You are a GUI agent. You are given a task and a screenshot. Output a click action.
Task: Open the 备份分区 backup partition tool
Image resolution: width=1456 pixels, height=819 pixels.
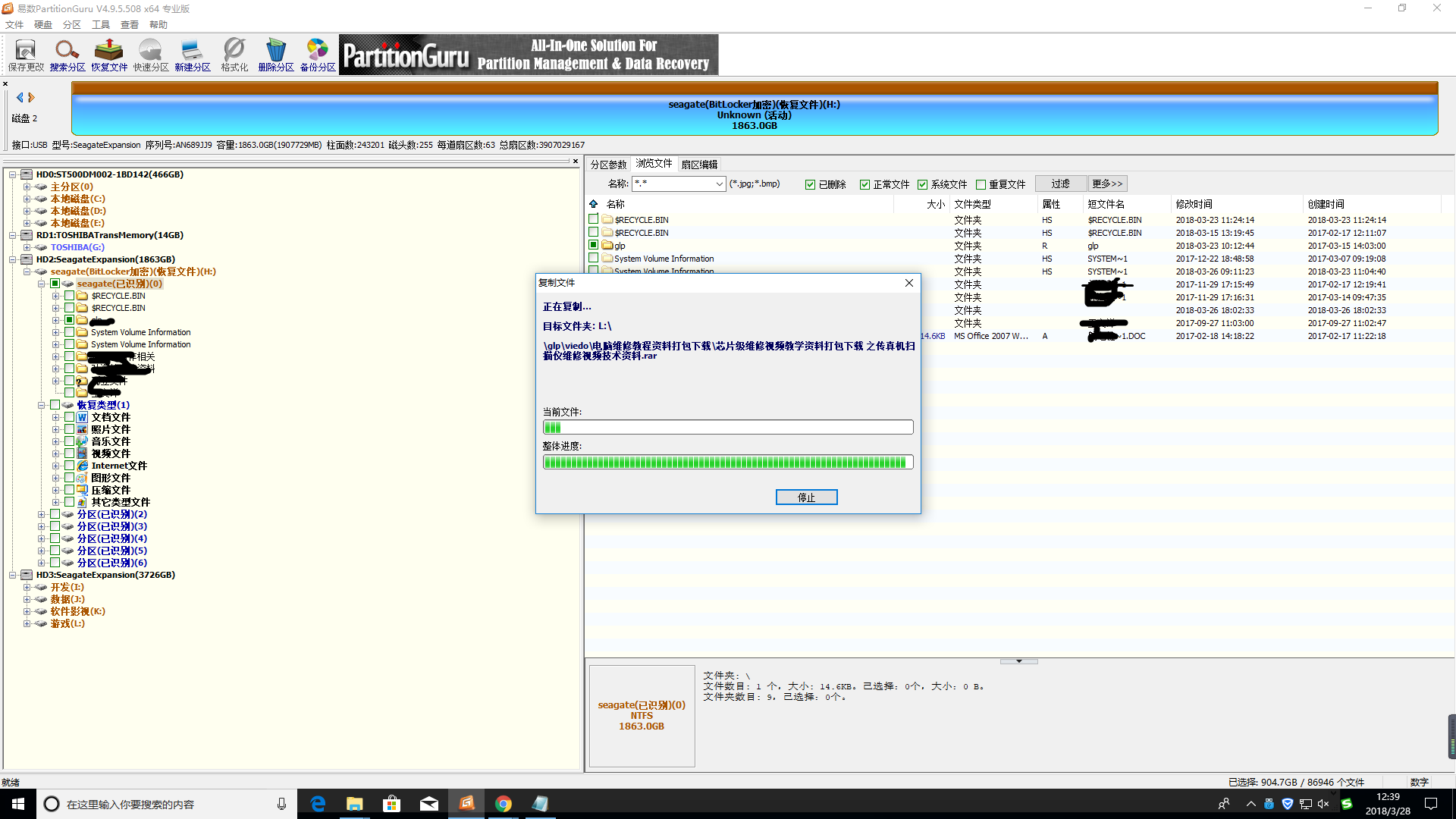[x=318, y=55]
